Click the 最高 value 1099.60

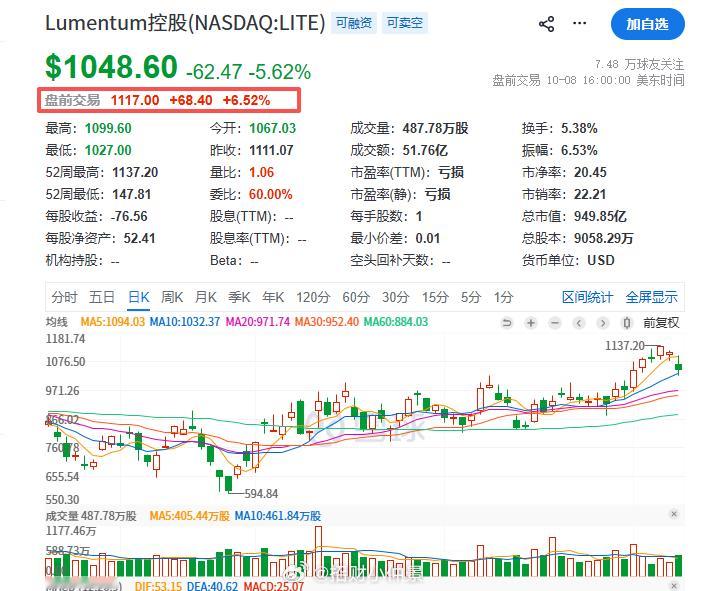[x=108, y=128]
